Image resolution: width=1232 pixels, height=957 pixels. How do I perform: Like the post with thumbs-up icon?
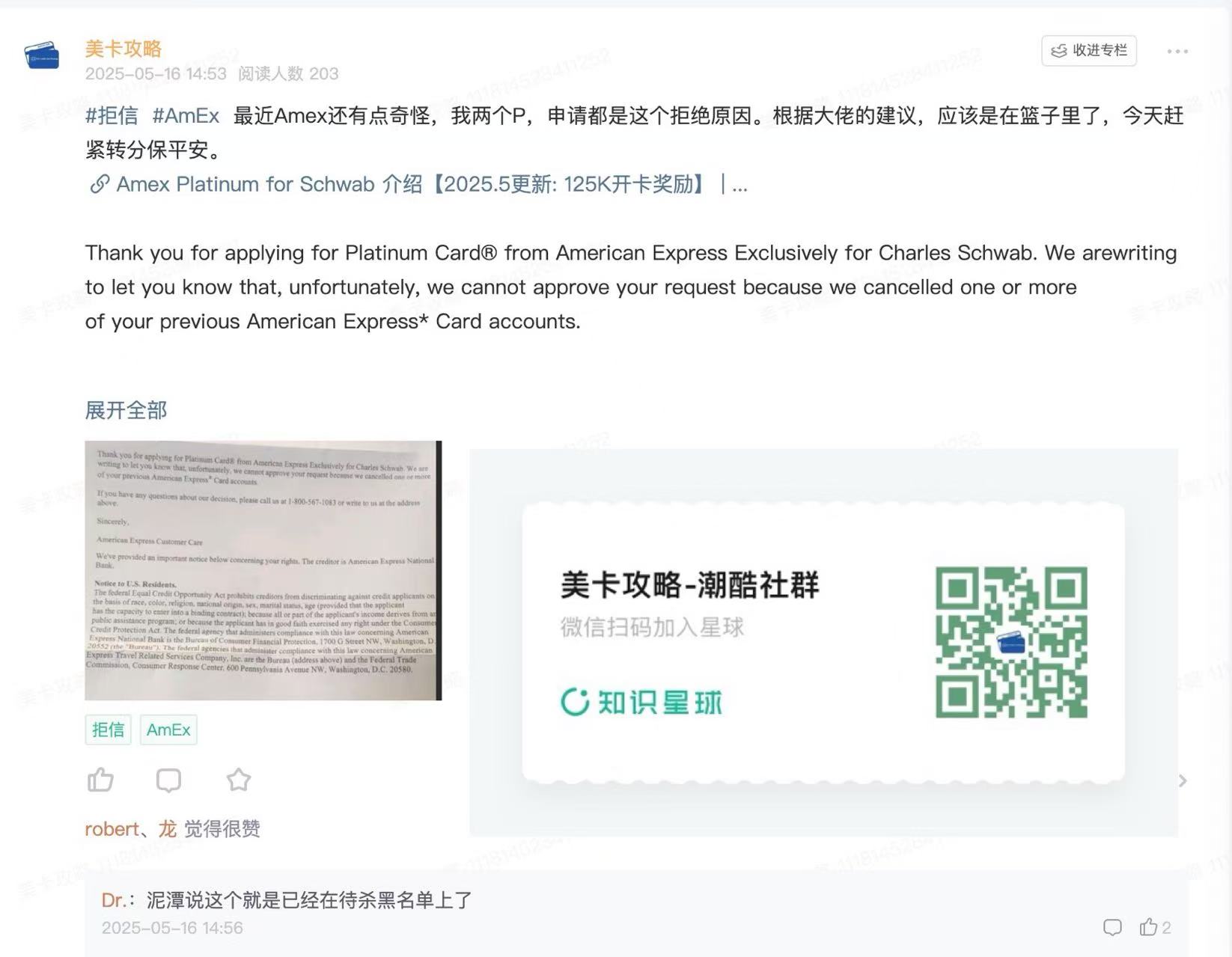tap(100, 780)
